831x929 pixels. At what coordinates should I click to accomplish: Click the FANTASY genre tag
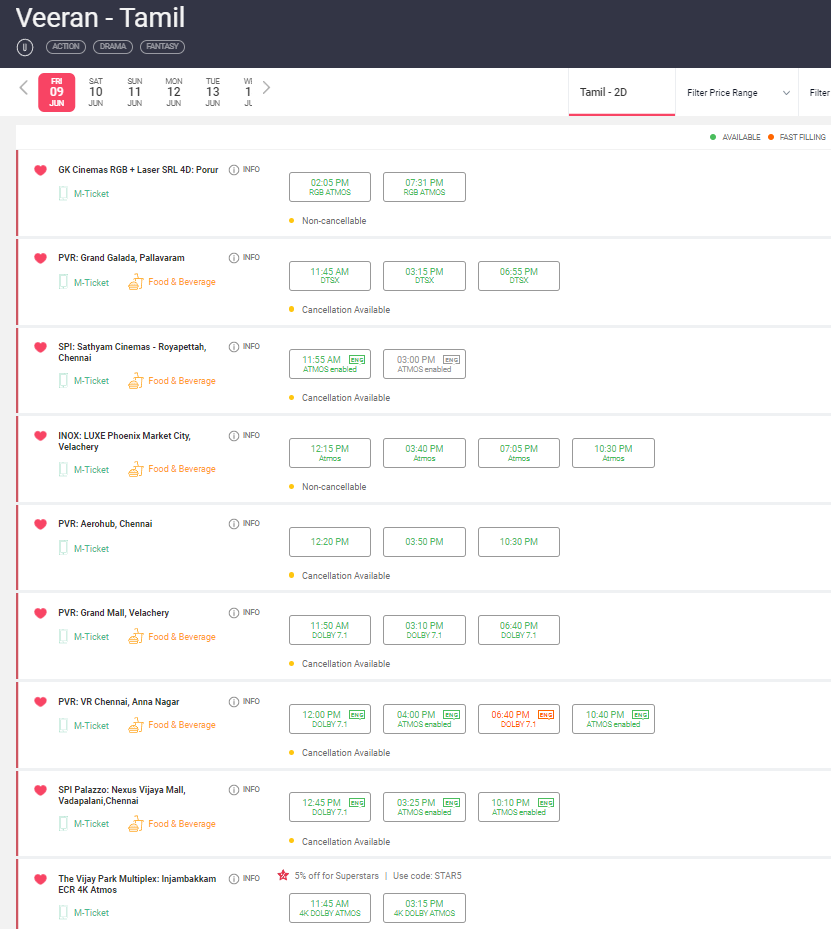pos(162,46)
